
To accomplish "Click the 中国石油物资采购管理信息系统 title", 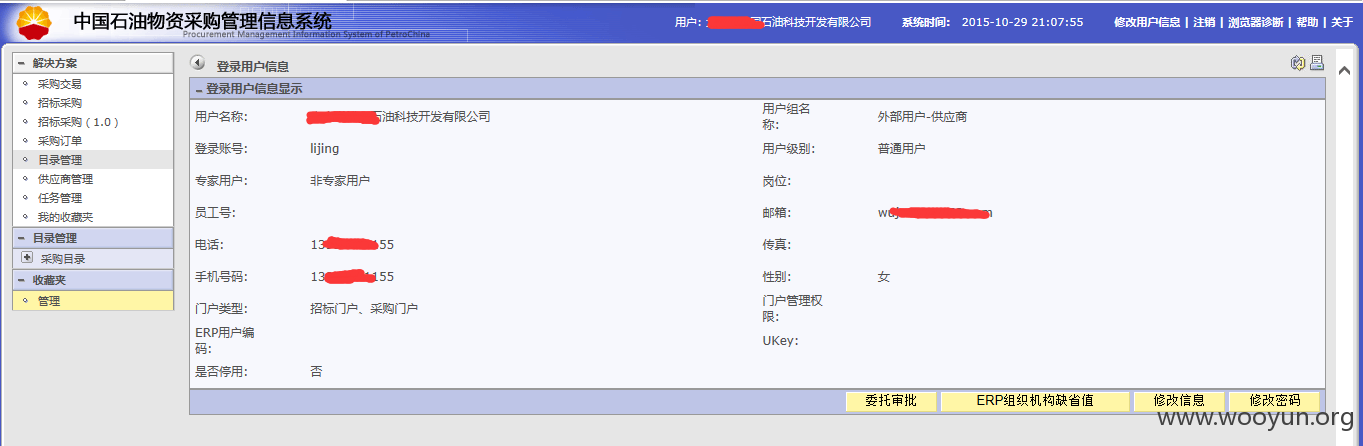I will click(x=202, y=20).
